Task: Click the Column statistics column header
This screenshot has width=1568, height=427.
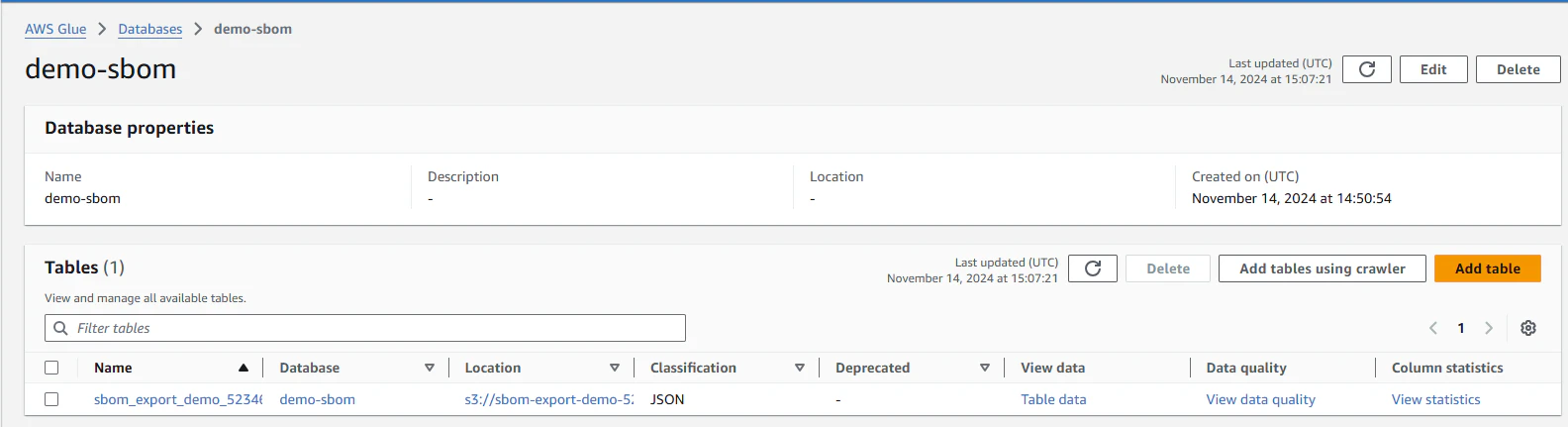Action: click(x=1447, y=368)
